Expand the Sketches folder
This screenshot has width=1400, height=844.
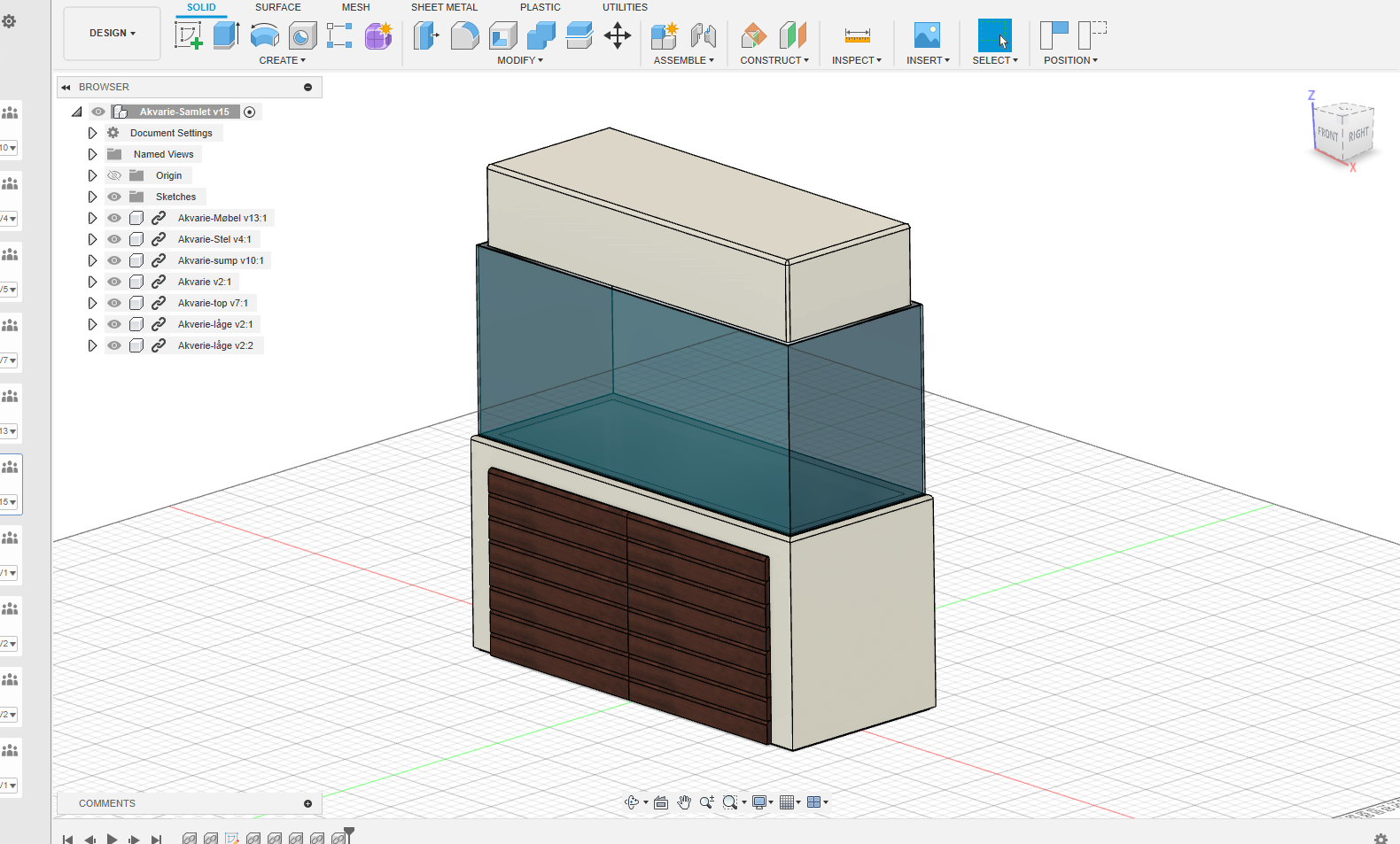point(92,197)
